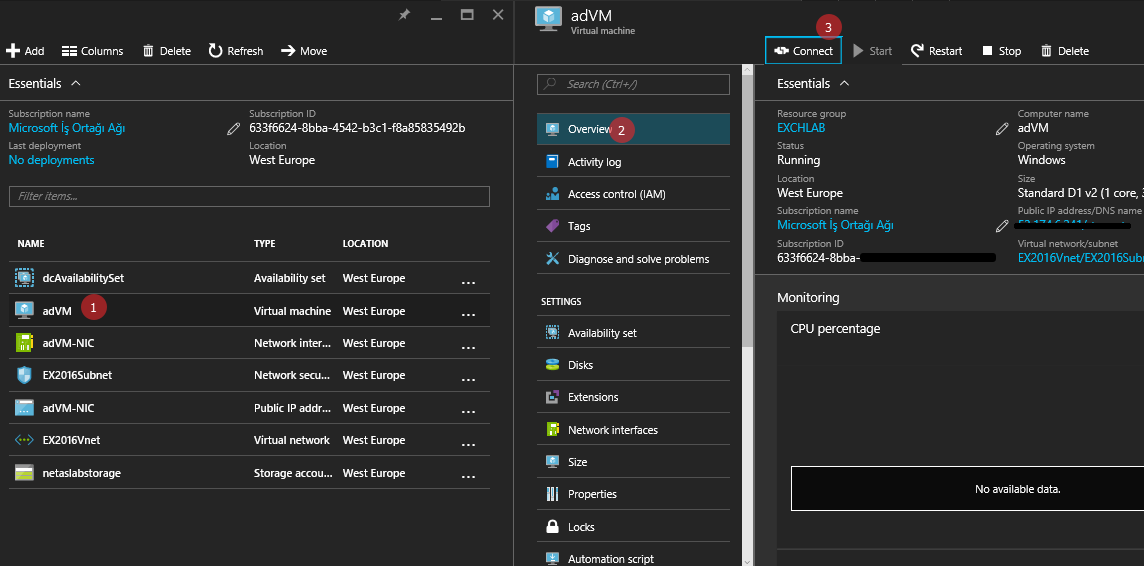Delete the adVM virtual machine

pos(1064,51)
